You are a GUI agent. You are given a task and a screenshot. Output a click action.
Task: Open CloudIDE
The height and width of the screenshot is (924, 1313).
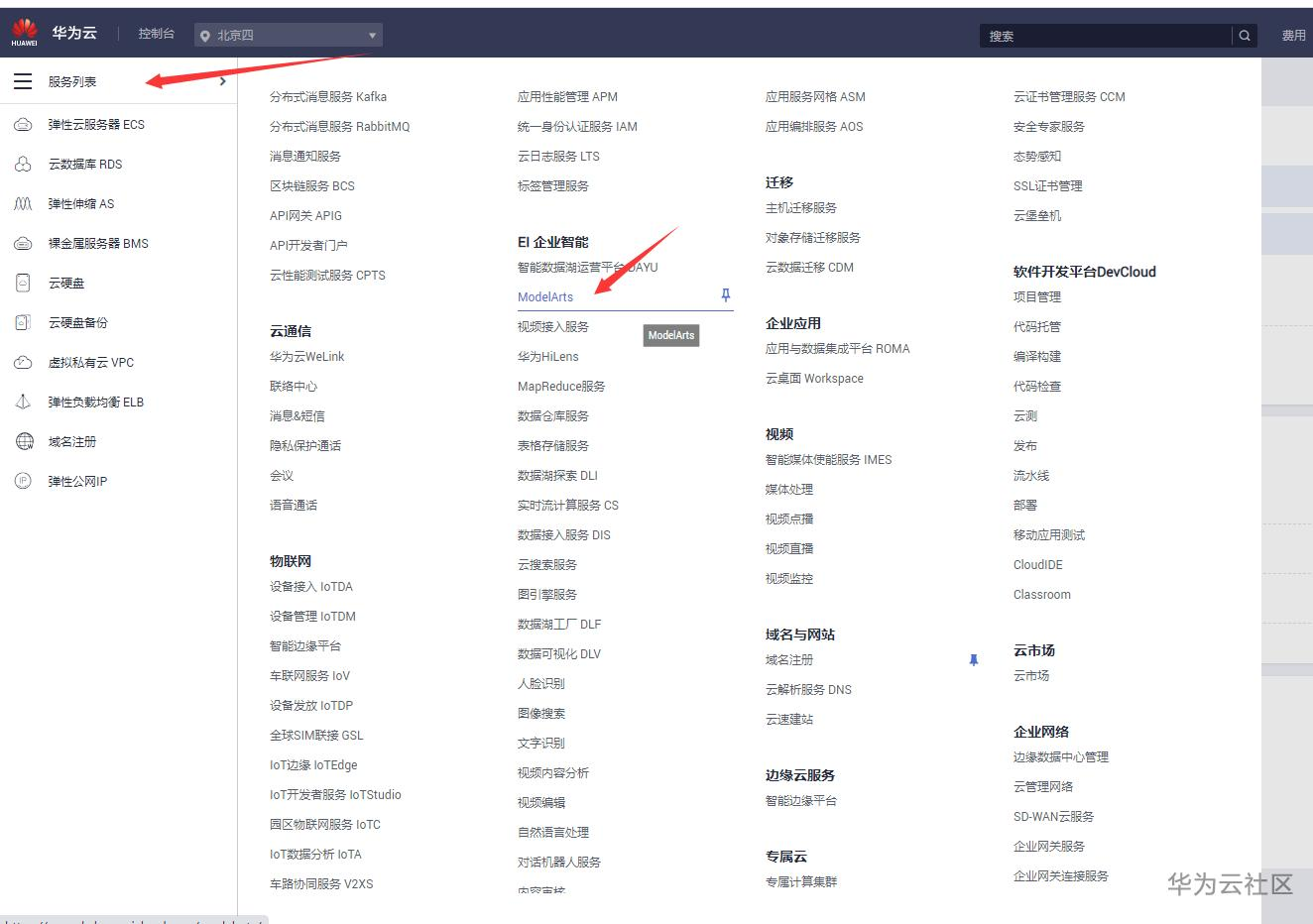pyautogui.click(x=1038, y=564)
